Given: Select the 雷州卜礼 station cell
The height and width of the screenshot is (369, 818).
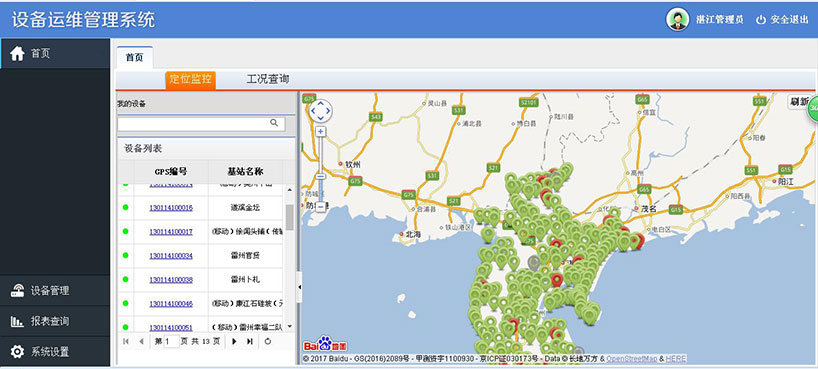Looking at the screenshot, I should (x=245, y=280).
